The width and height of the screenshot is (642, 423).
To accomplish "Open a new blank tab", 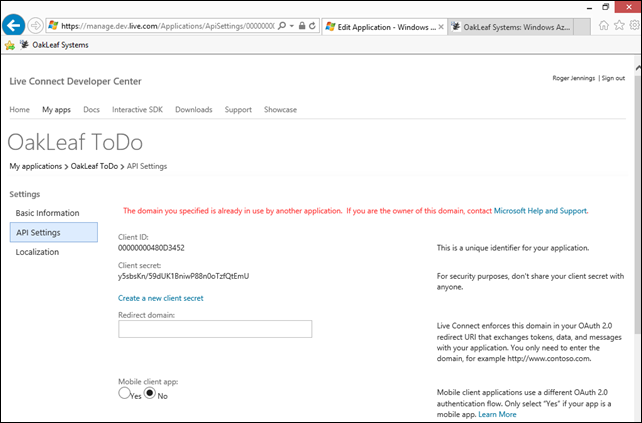I will pyautogui.click(x=582, y=27).
